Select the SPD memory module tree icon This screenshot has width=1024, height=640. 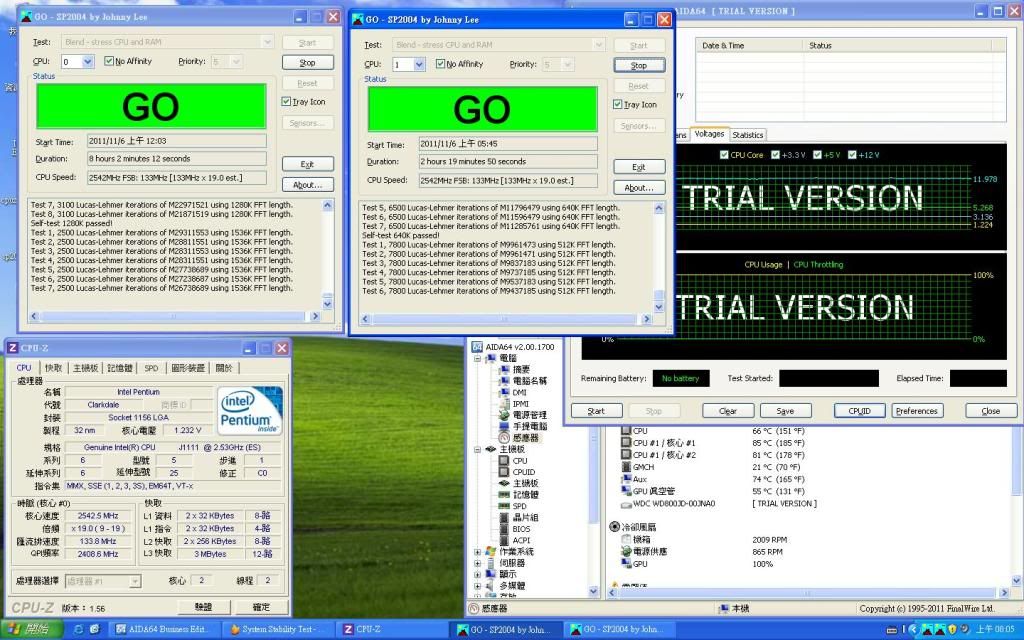coord(504,506)
